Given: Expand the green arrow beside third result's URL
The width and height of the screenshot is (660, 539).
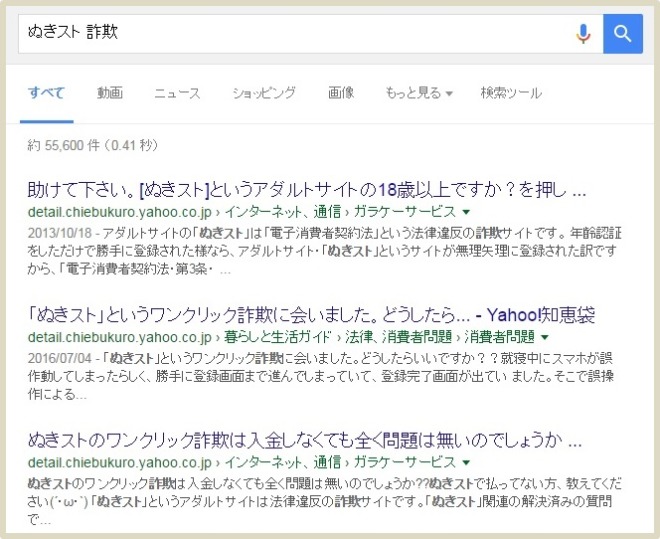Looking at the screenshot, I should [467, 463].
